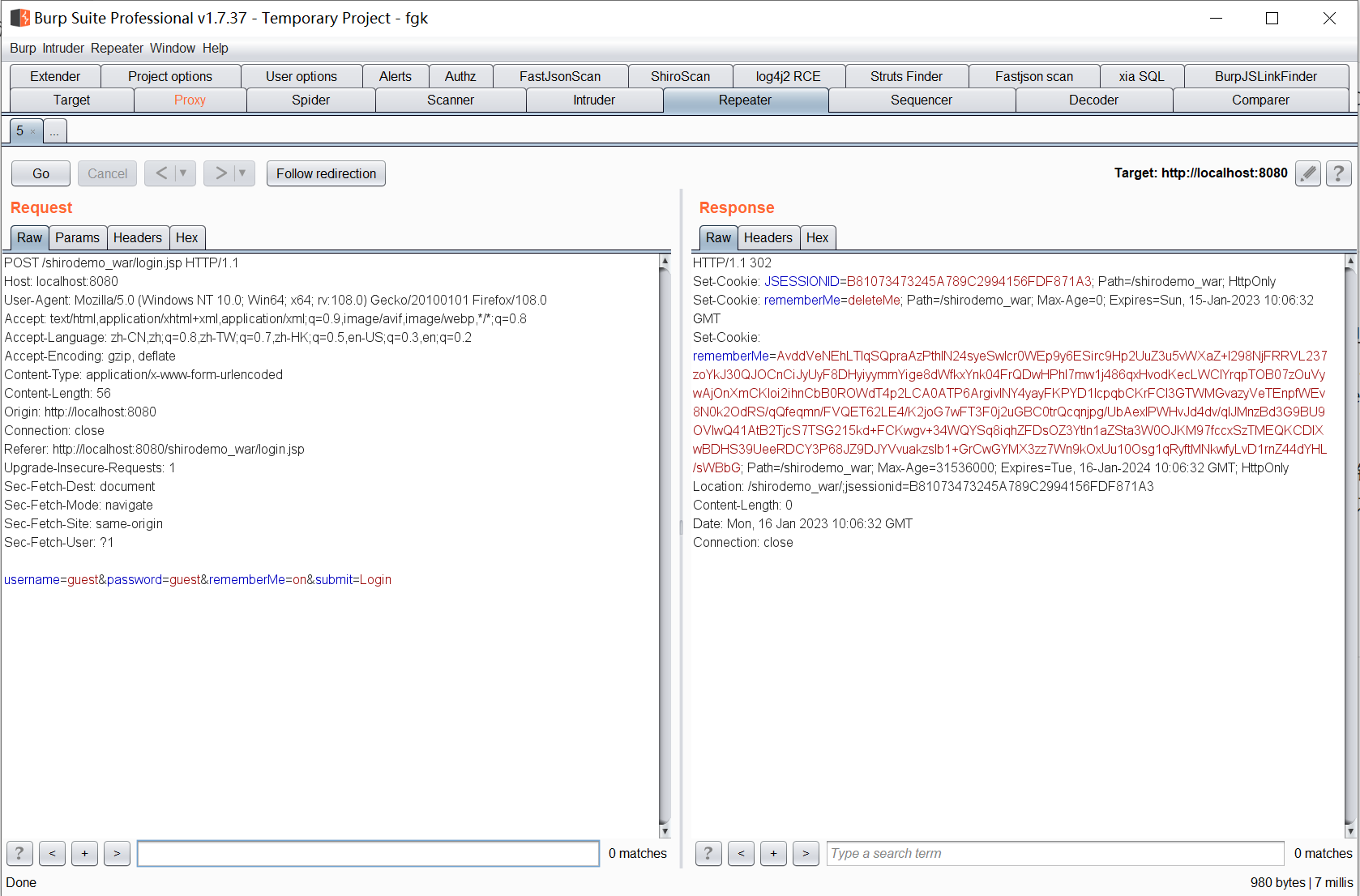Image resolution: width=1360 pixels, height=896 pixels.
Task: Click the response search term field
Action: pyautogui.click(x=1054, y=853)
